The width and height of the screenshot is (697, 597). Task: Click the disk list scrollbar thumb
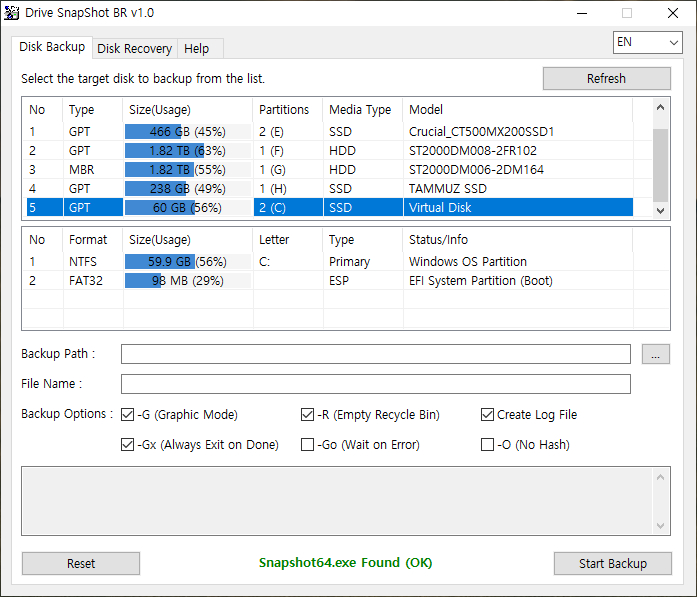pos(661,165)
